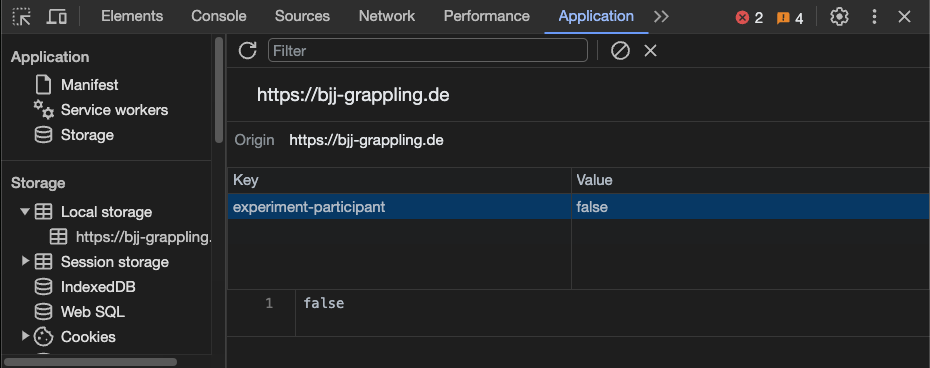Open DevTools settings gear
The width and height of the screenshot is (930, 368).
click(839, 17)
